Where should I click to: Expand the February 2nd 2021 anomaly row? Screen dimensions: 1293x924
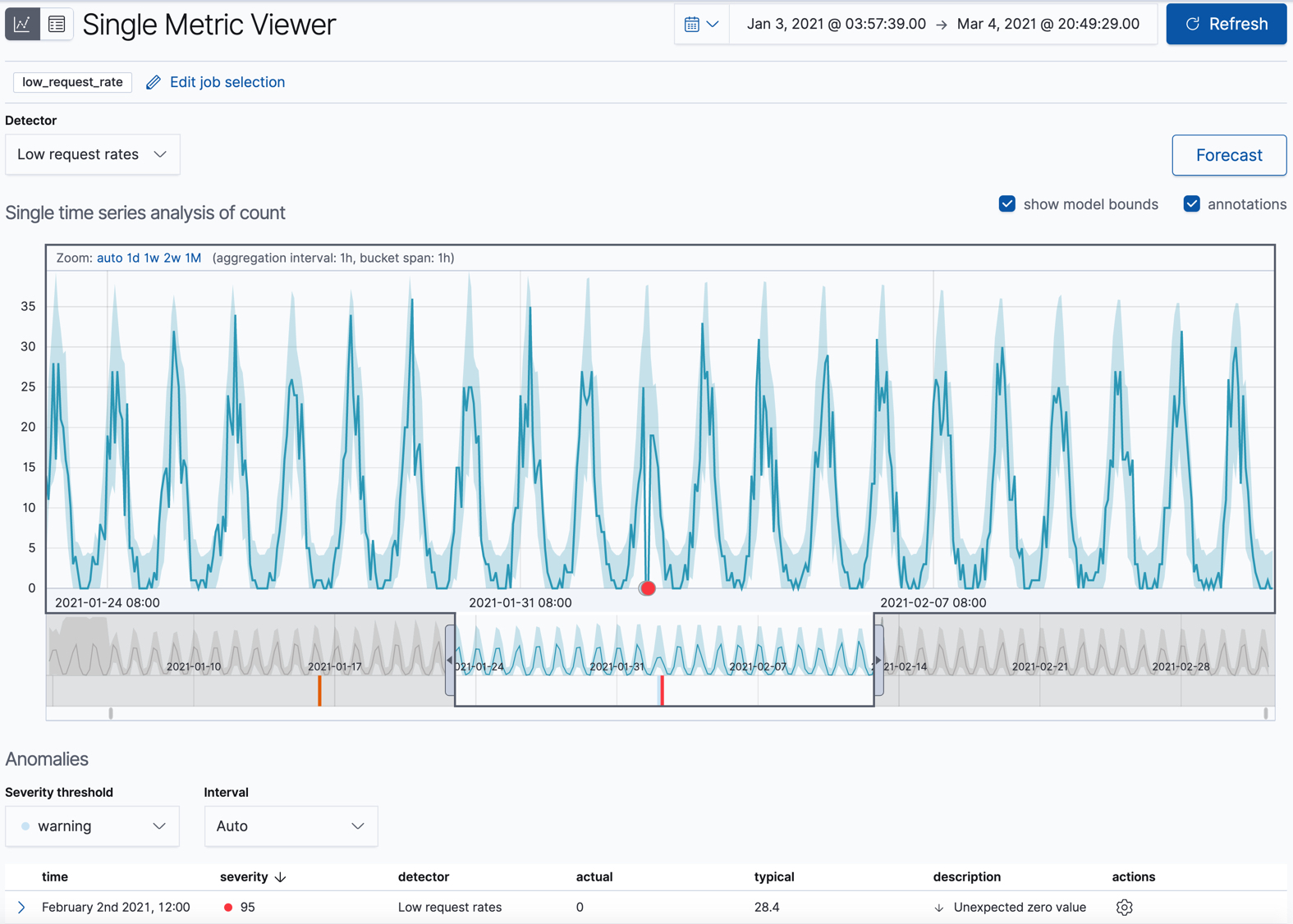click(x=21, y=907)
